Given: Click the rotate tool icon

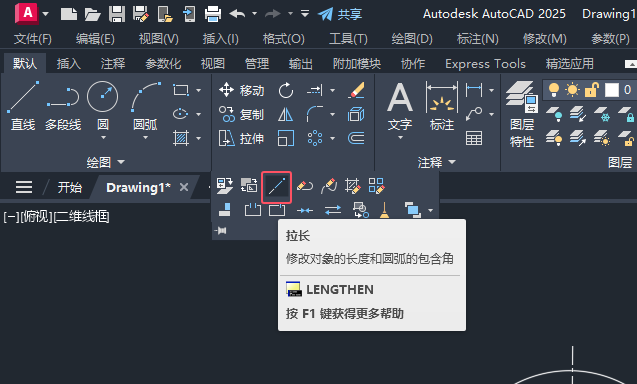Looking at the screenshot, I should (286, 90).
